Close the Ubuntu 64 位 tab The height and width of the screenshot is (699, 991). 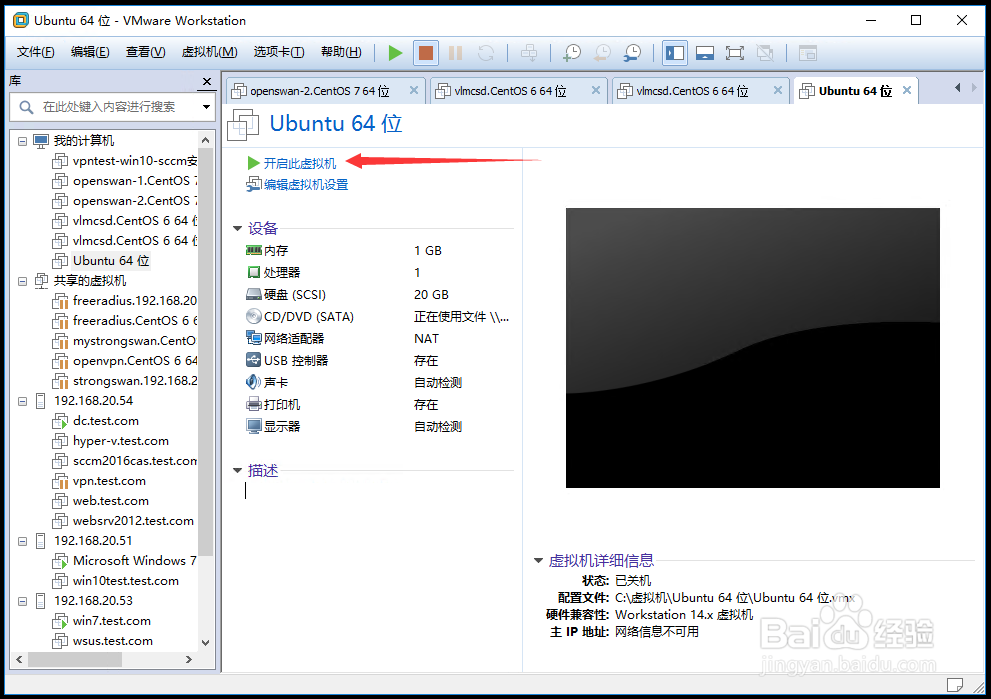pos(907,90)
